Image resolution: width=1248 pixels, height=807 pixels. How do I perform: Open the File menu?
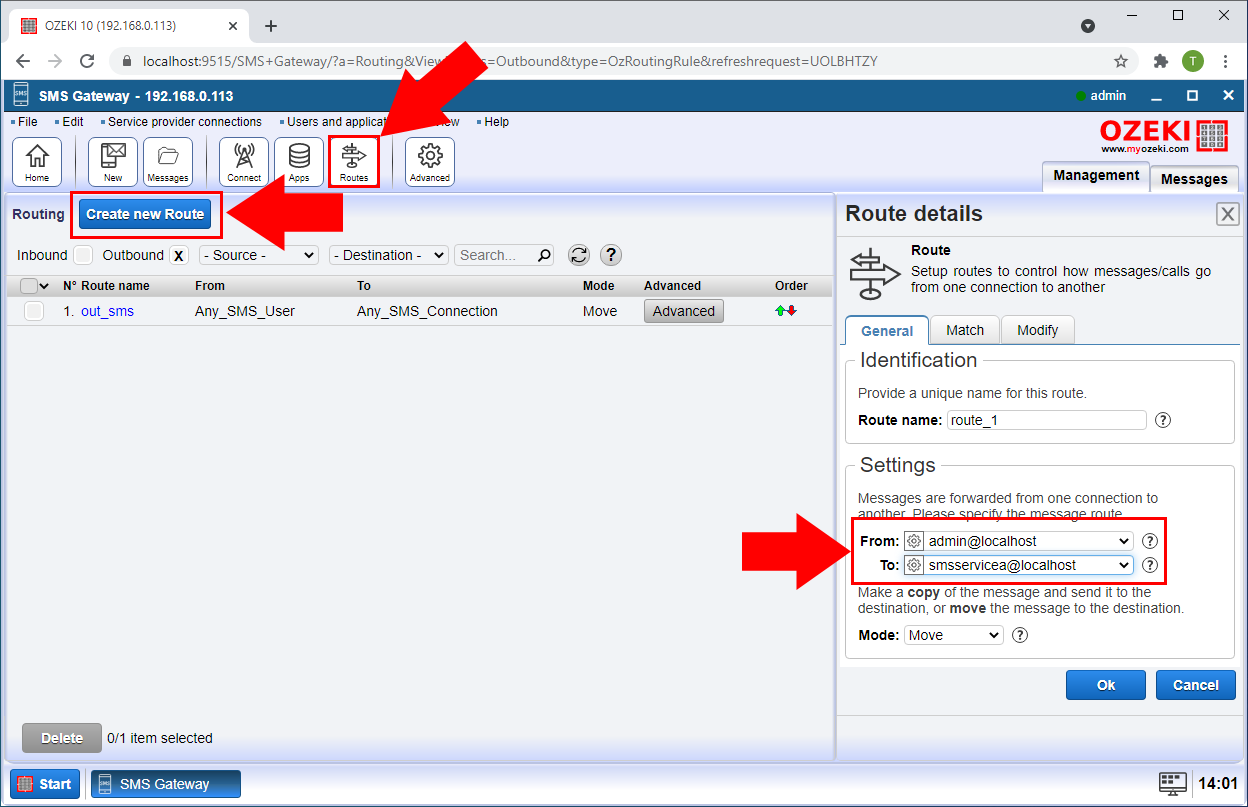(x=27, y=122)
